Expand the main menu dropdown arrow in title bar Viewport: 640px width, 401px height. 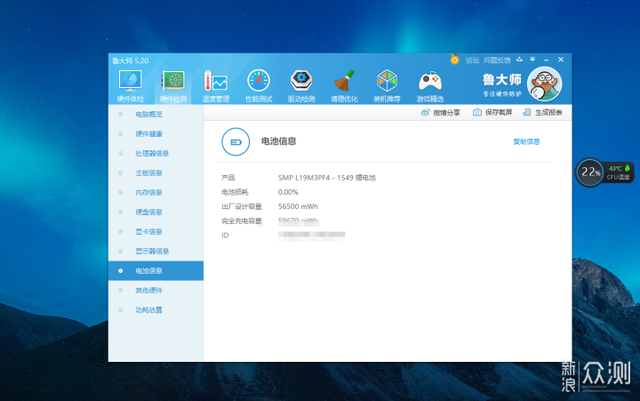pos(532,60)
